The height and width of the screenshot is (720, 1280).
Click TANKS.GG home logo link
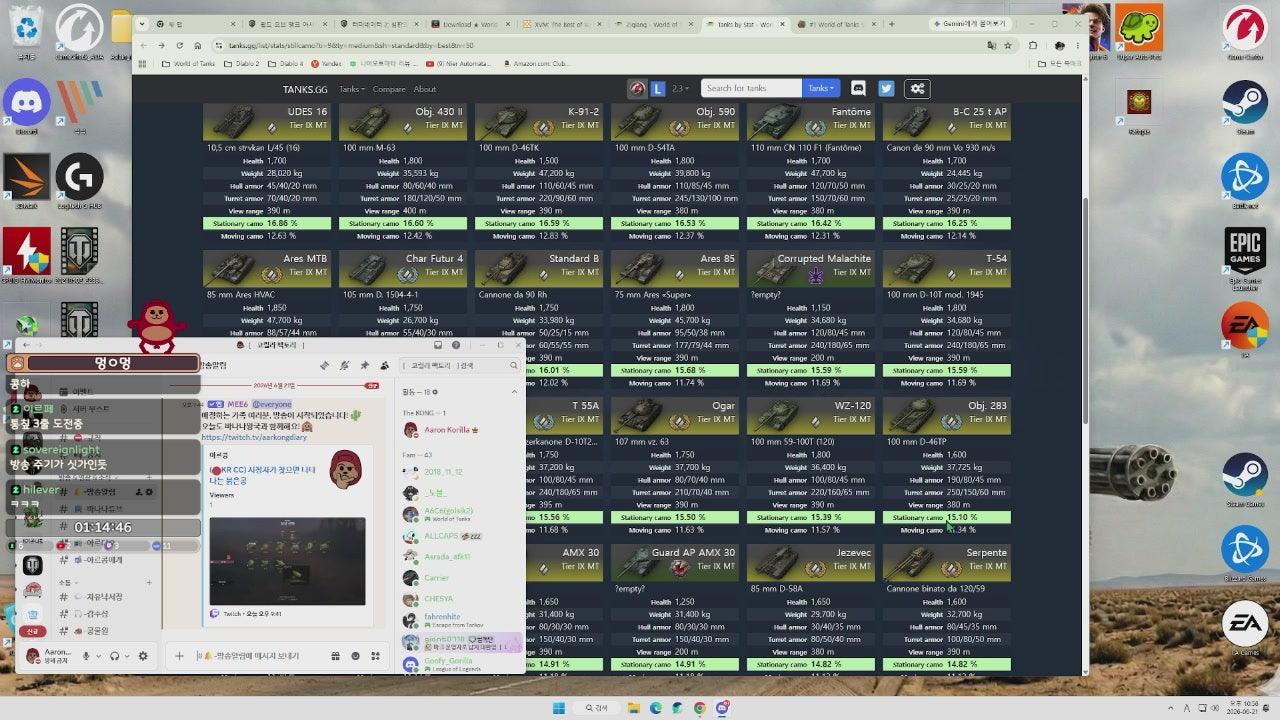tap(304, 89)
